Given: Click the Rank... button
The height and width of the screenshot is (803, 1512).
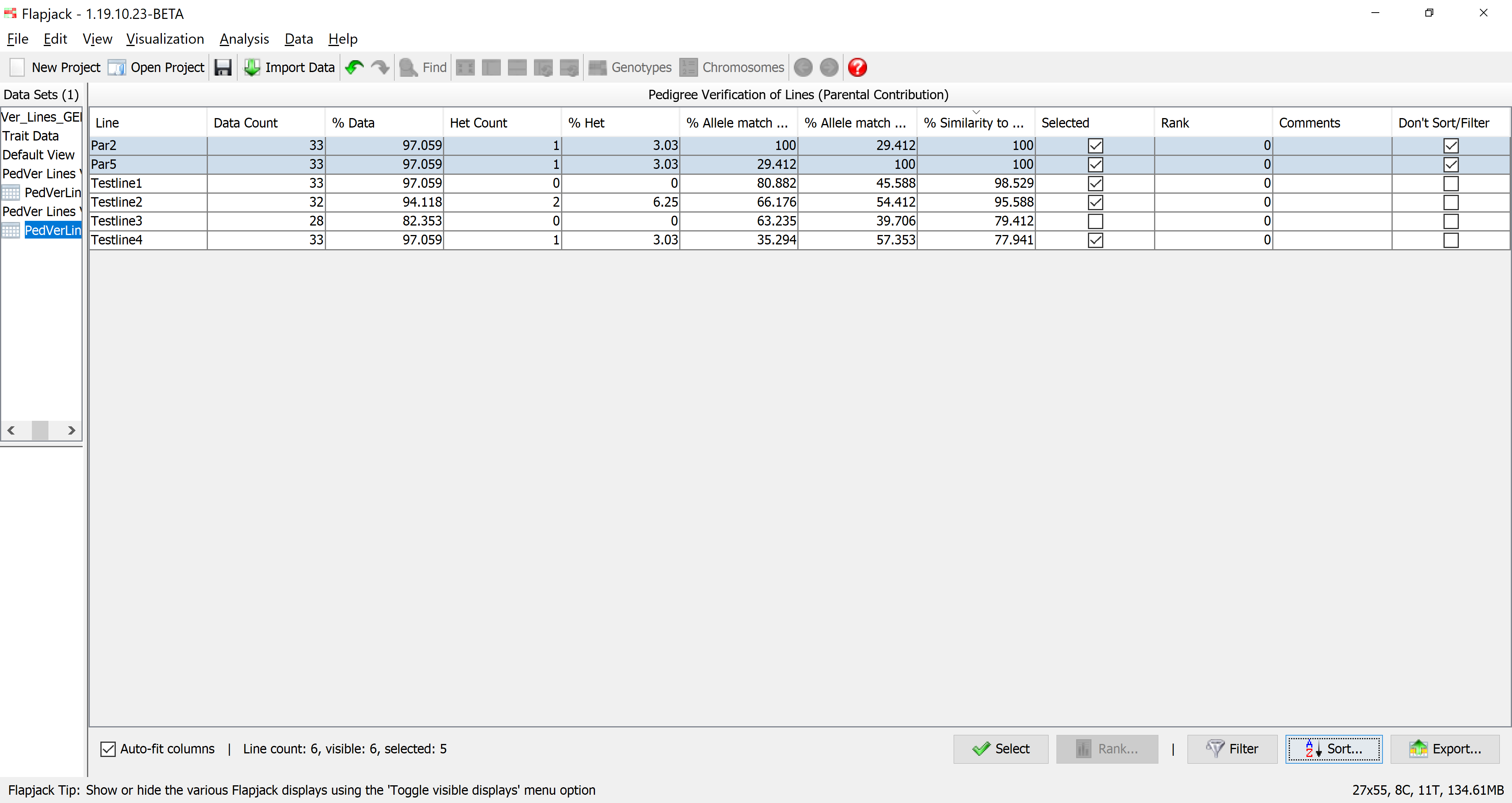Looking at the screenshot, I should pyautogui.click(x=1107, y=749).
